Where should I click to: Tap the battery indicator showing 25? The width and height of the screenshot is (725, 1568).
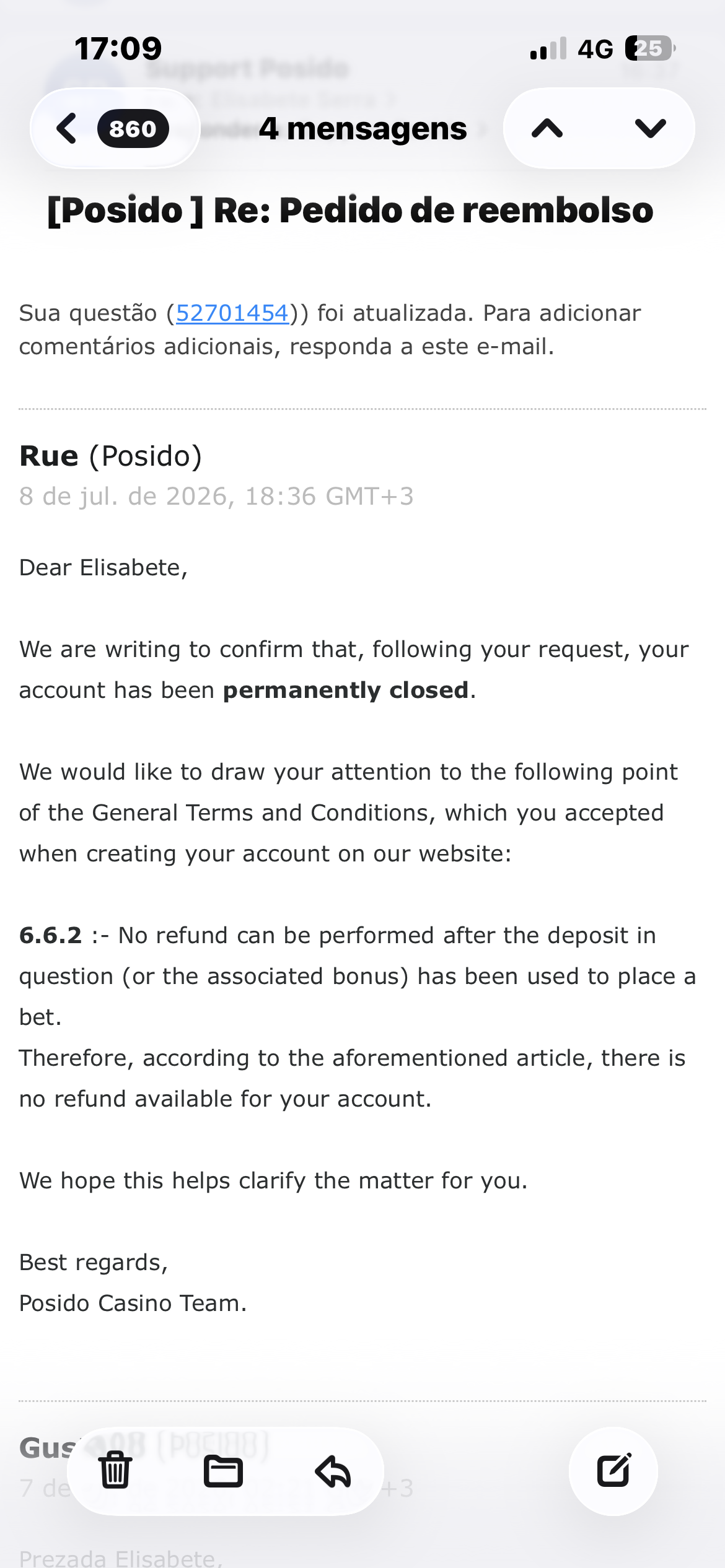click(x=649, y=48)
